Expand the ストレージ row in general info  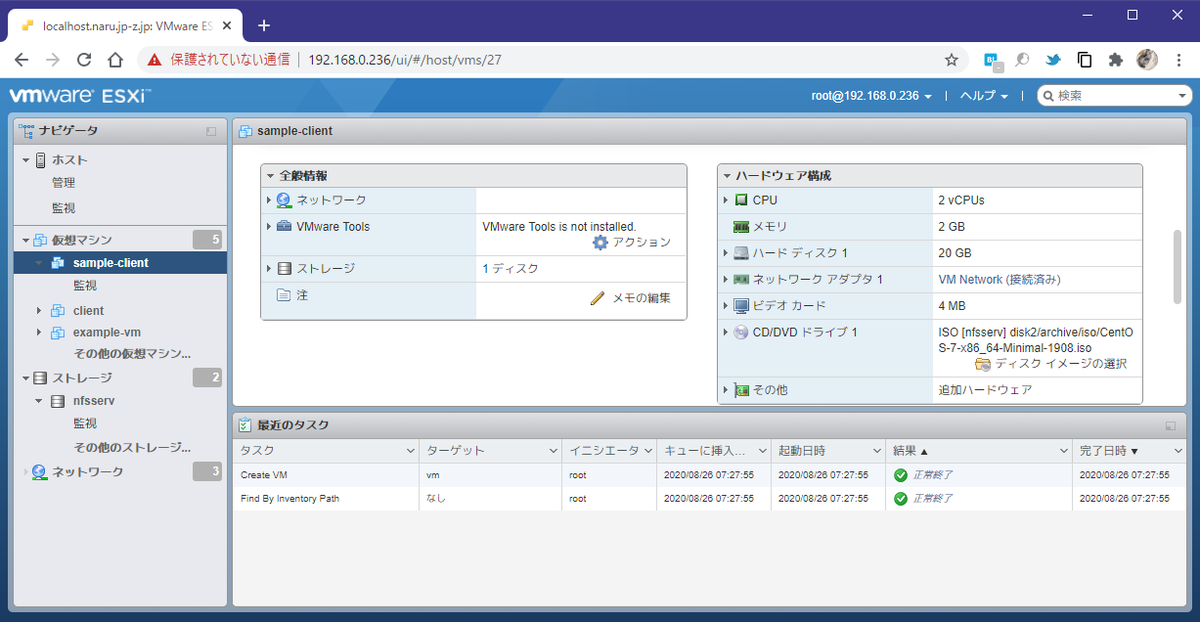tap(269, 269)
